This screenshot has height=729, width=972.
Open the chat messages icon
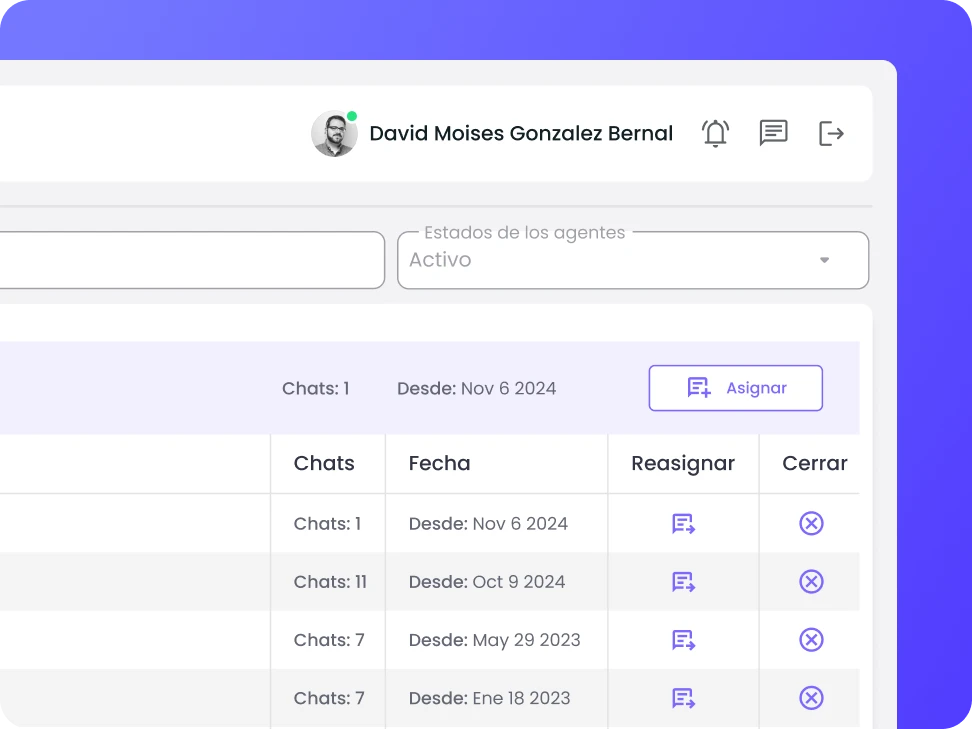click(x=772, y=133)
